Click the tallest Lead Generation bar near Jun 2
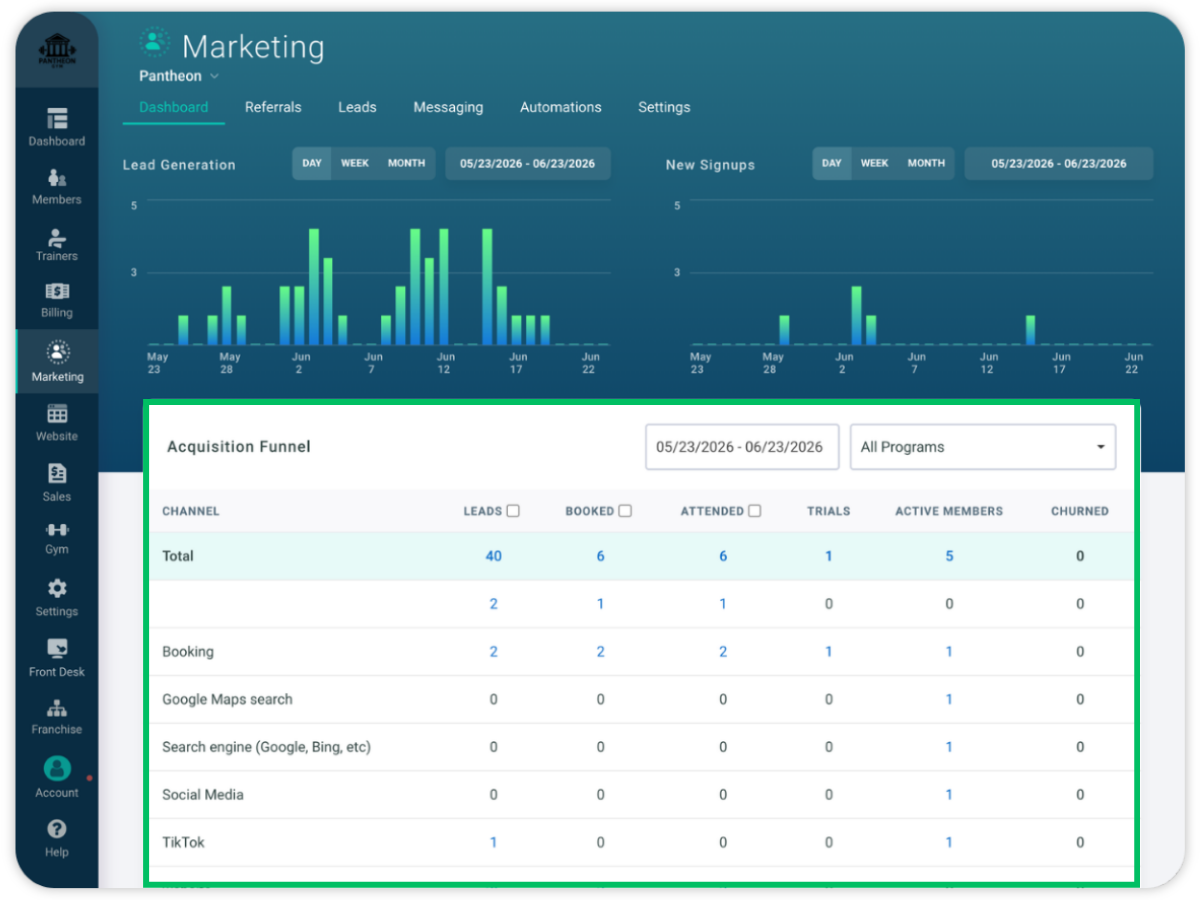 click(x=314, y=287)
